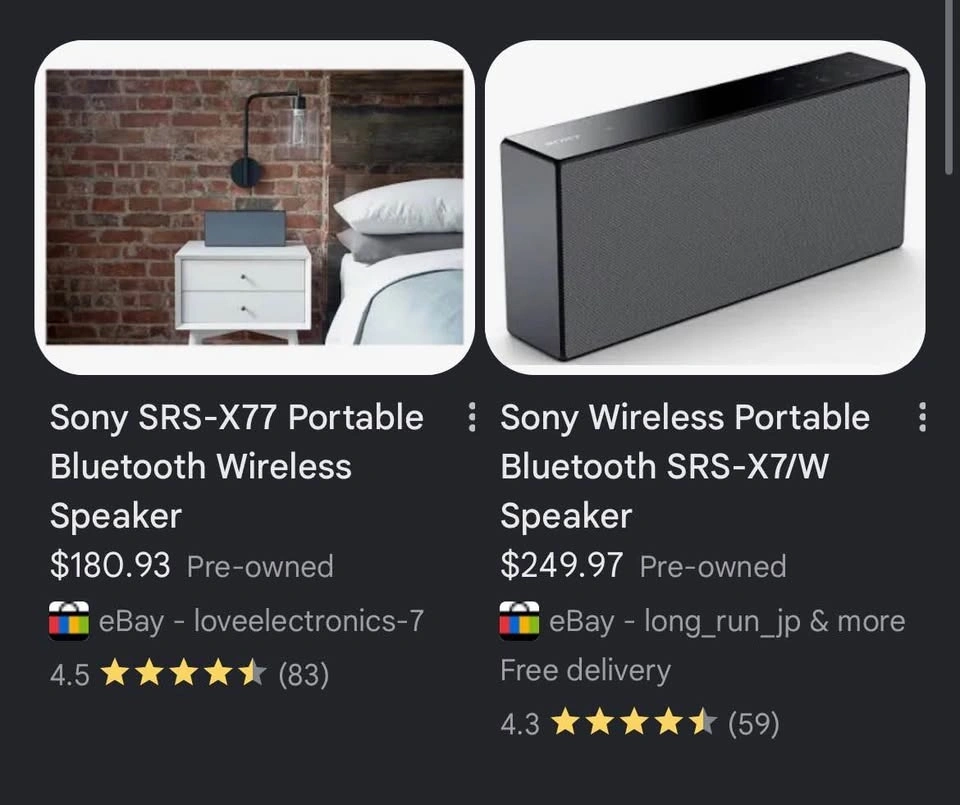Click the star rating icons for 4.3 score

coord(634,723)
